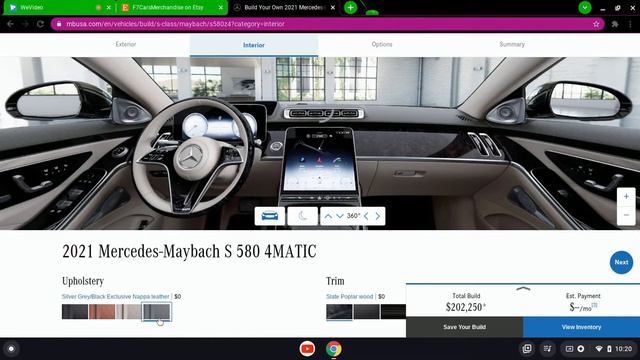Switch to exterior car view
640x360 pixels.
coord(269,216)
